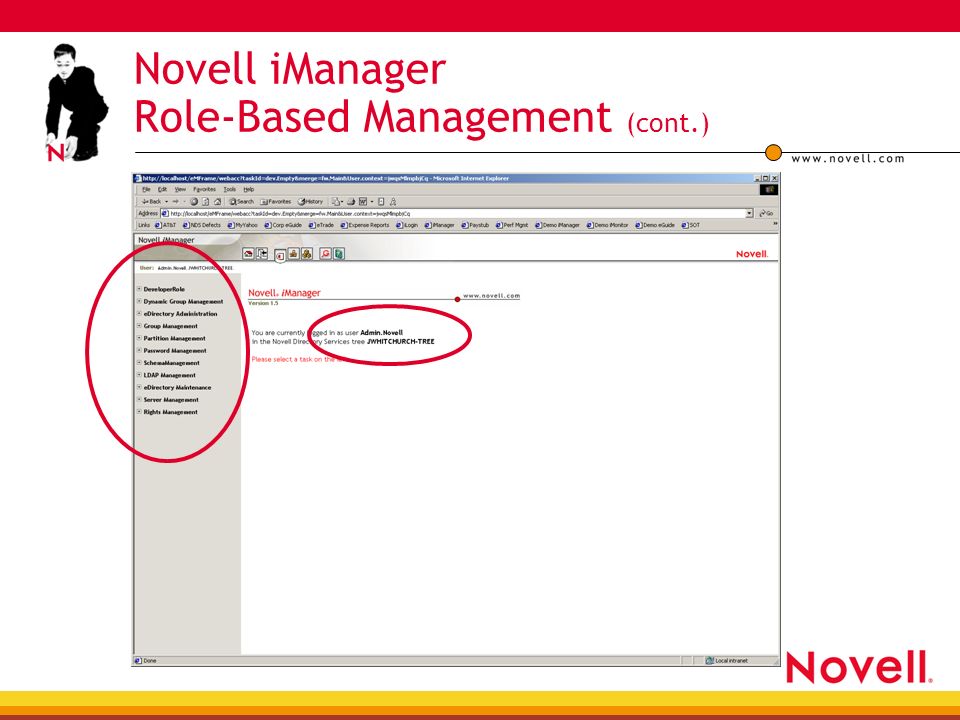Click the Stop loading icon in IE toolbar
This screenshot has width=960, height=720.
point(194,201)
